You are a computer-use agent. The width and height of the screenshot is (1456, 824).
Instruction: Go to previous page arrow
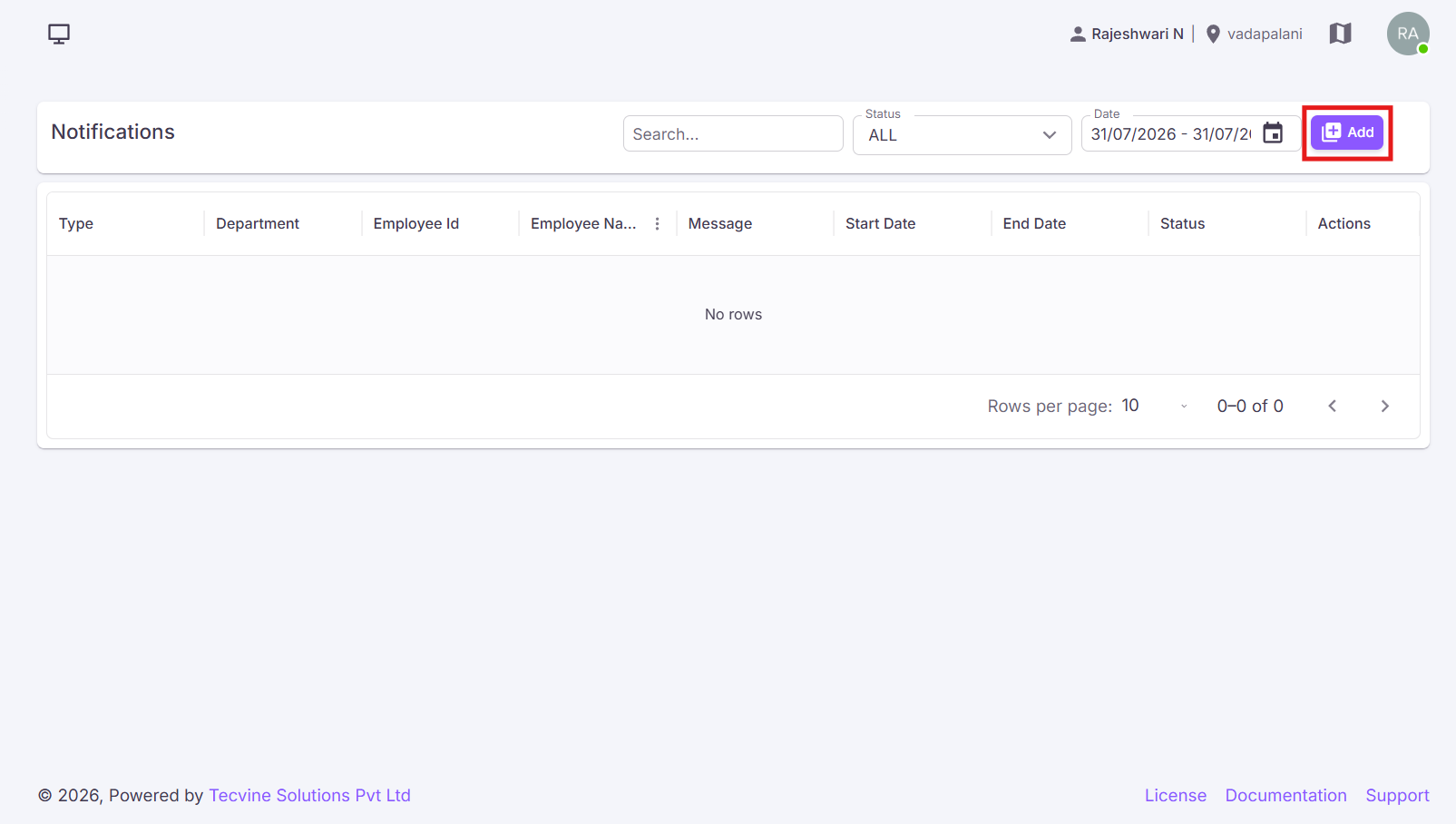point(1332,407)
